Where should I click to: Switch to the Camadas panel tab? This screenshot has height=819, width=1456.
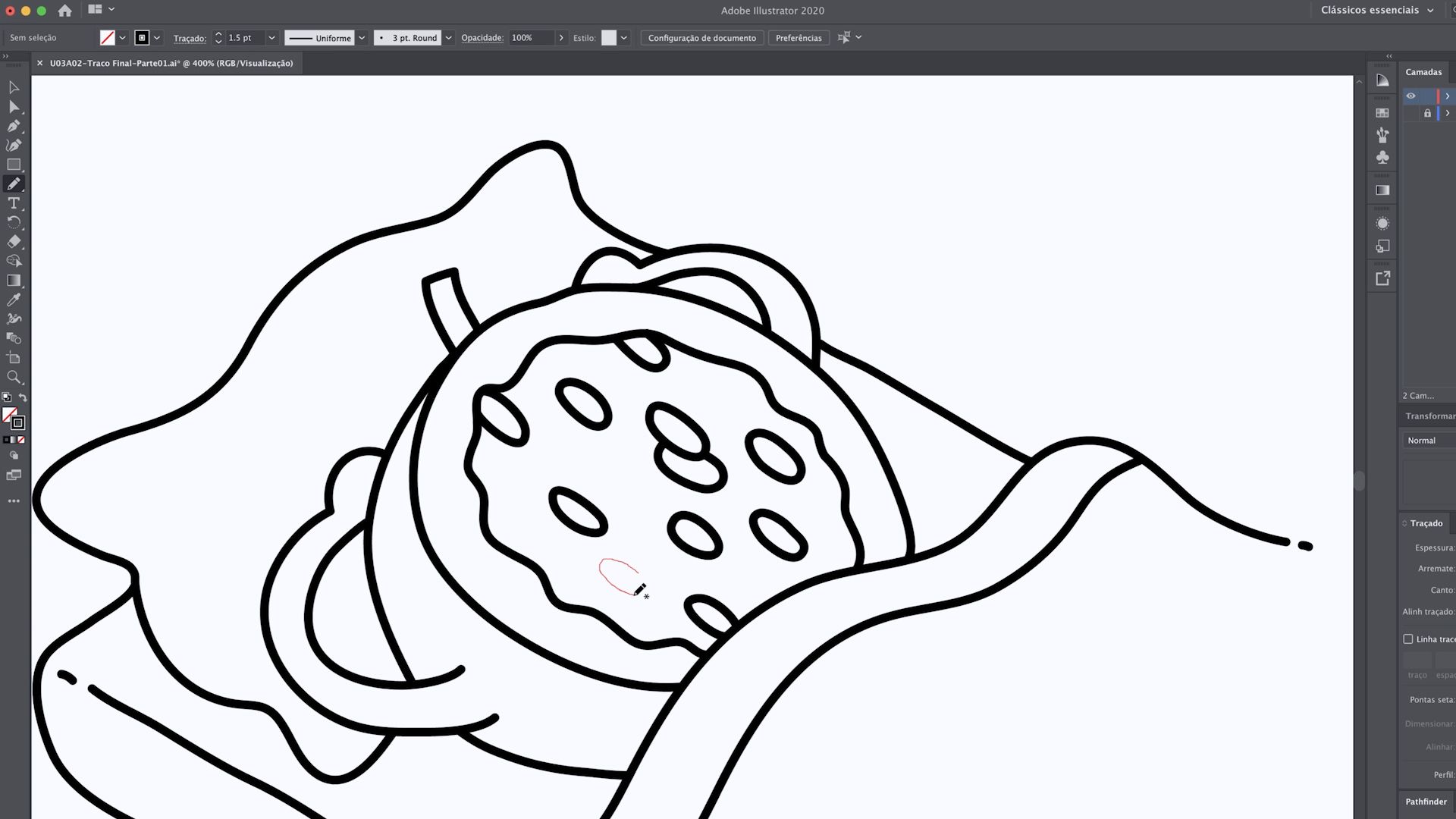pos(1423,72)
